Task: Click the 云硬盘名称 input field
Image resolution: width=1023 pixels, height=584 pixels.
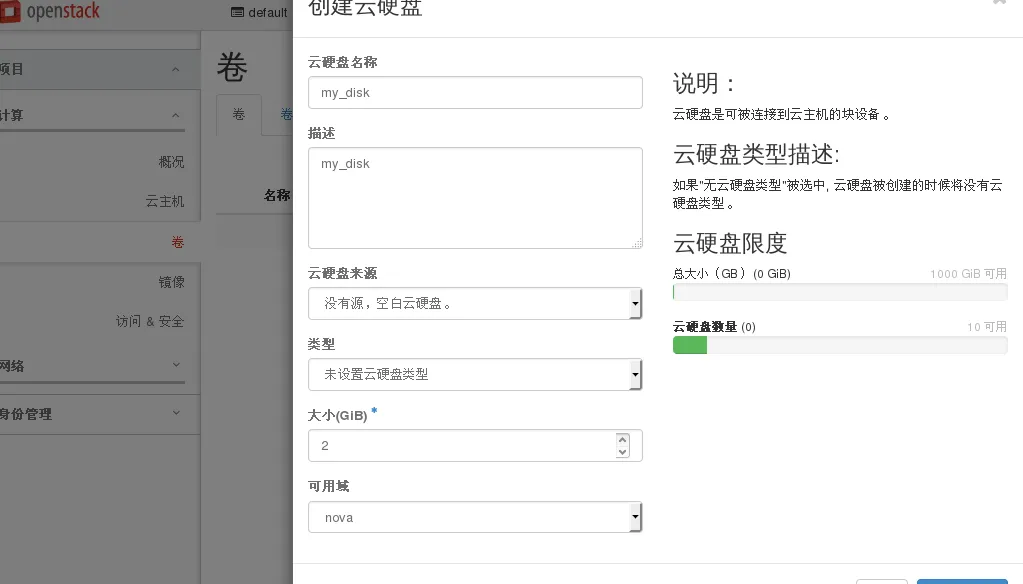Action: click(475, 93)
